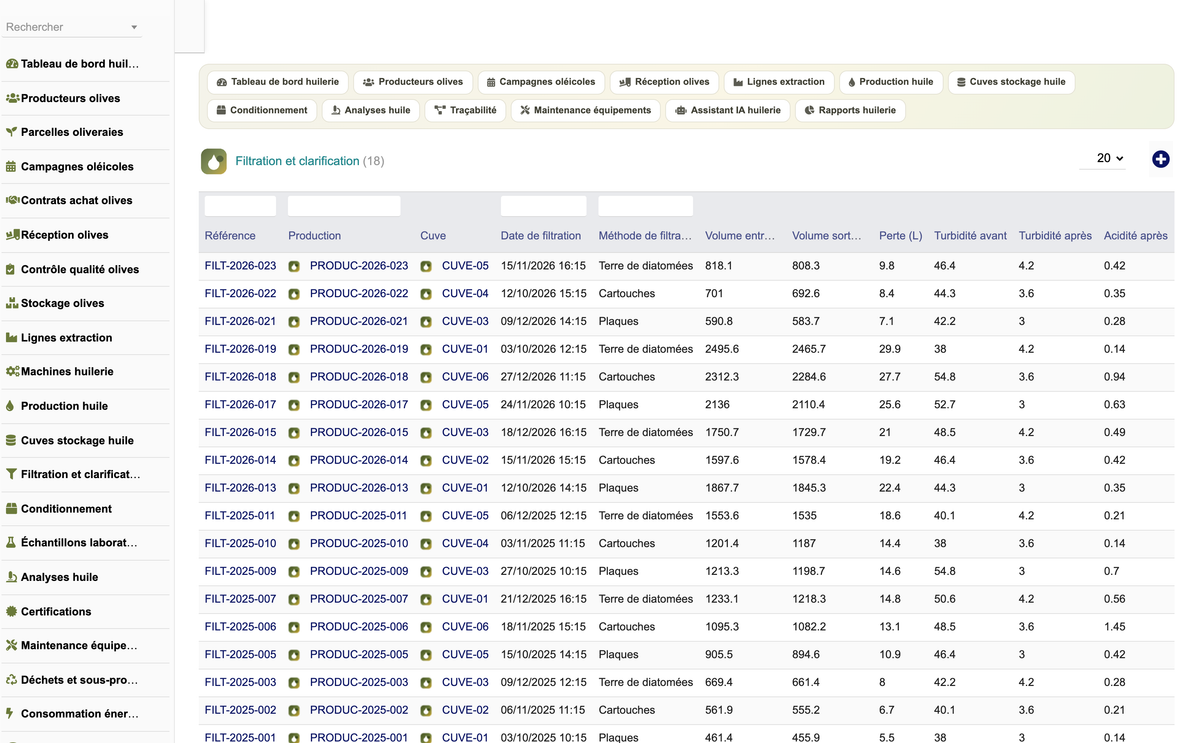Click the Contrats achat olives handshake icon
The width and height of the screenshot is (1200, 743).
click(12, 201)
